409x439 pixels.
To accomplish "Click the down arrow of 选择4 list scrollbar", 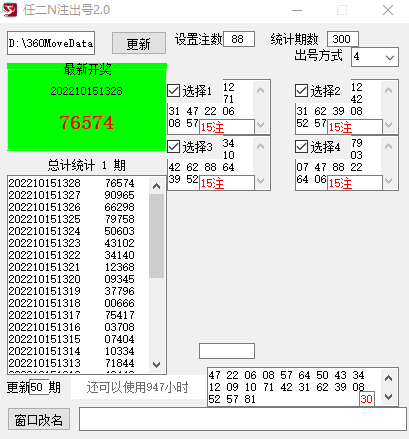I will (x=388, y=181).
